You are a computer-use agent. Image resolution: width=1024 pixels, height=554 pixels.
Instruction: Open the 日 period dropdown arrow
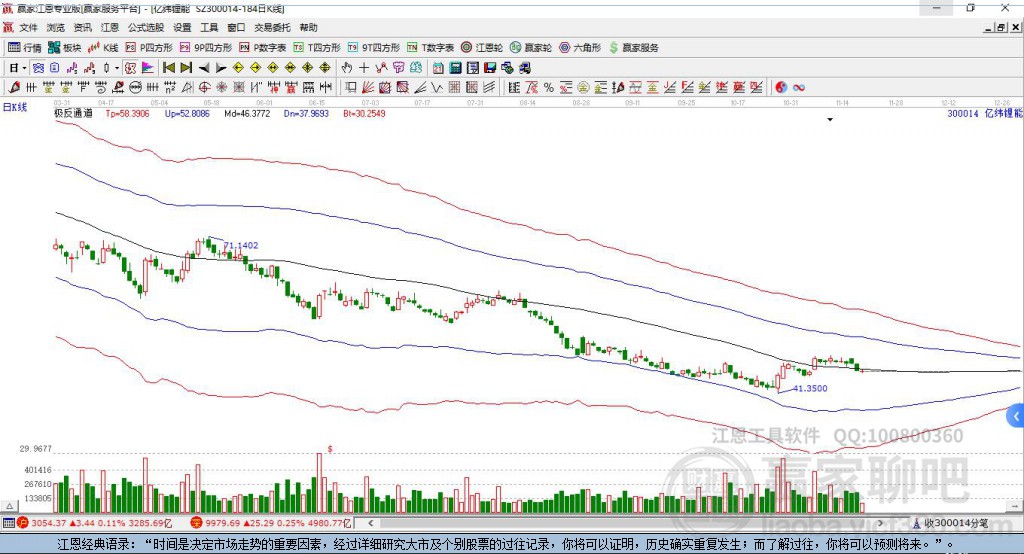pos(24,68)
